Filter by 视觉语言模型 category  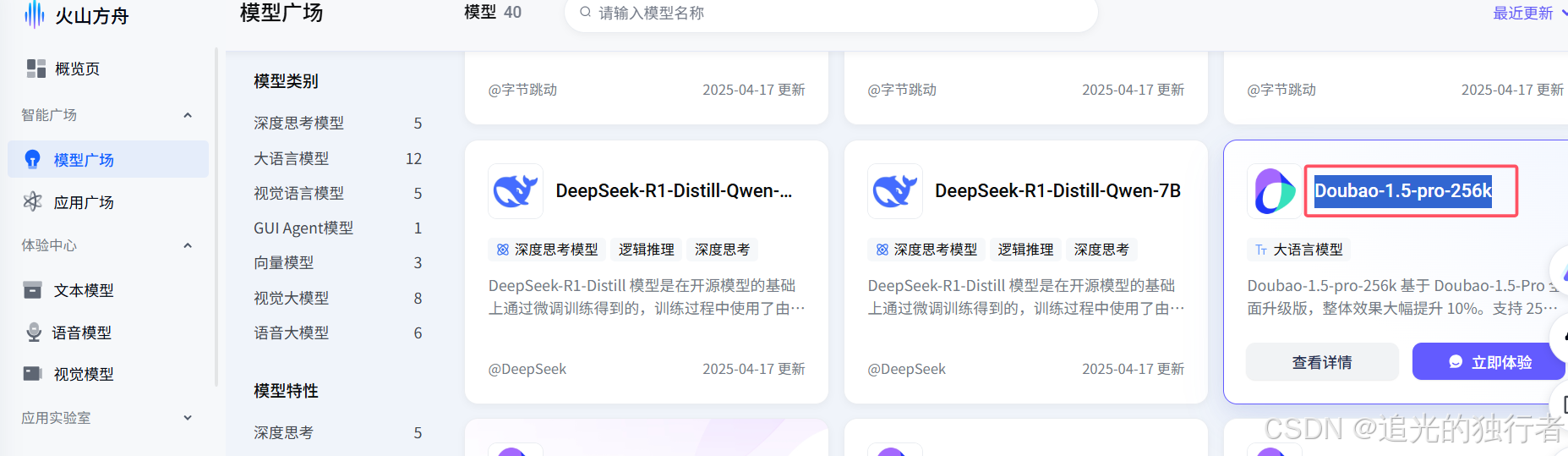[x=338, y=193]
